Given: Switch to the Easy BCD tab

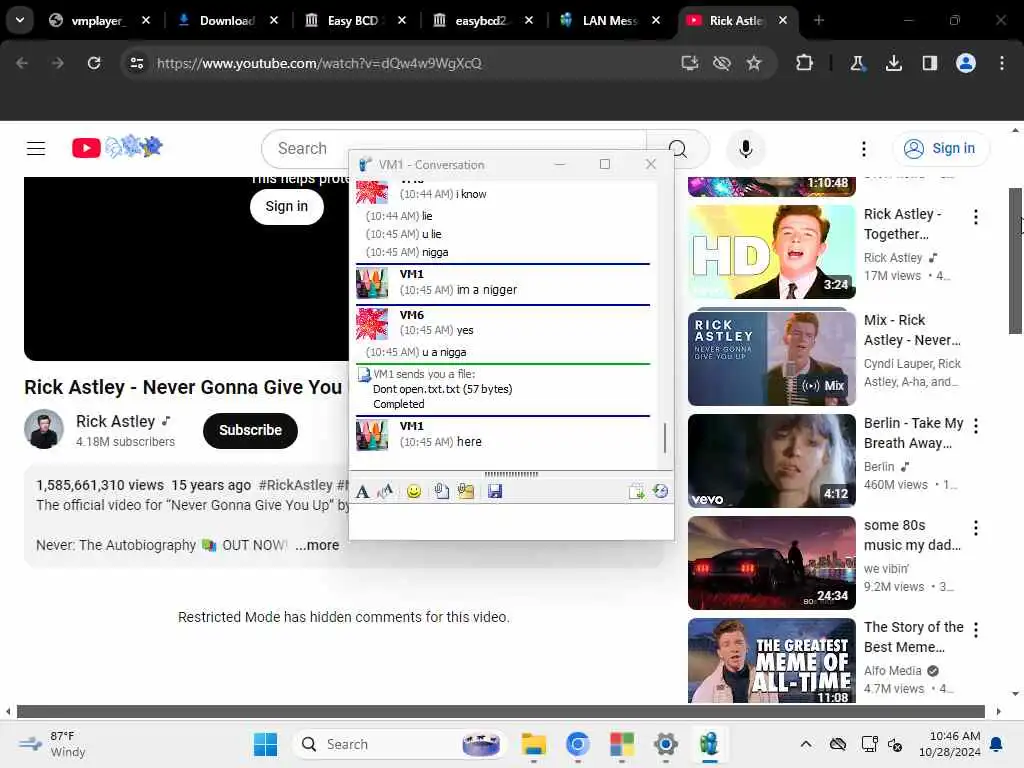Looking at the screenshot, I should 355,21.
